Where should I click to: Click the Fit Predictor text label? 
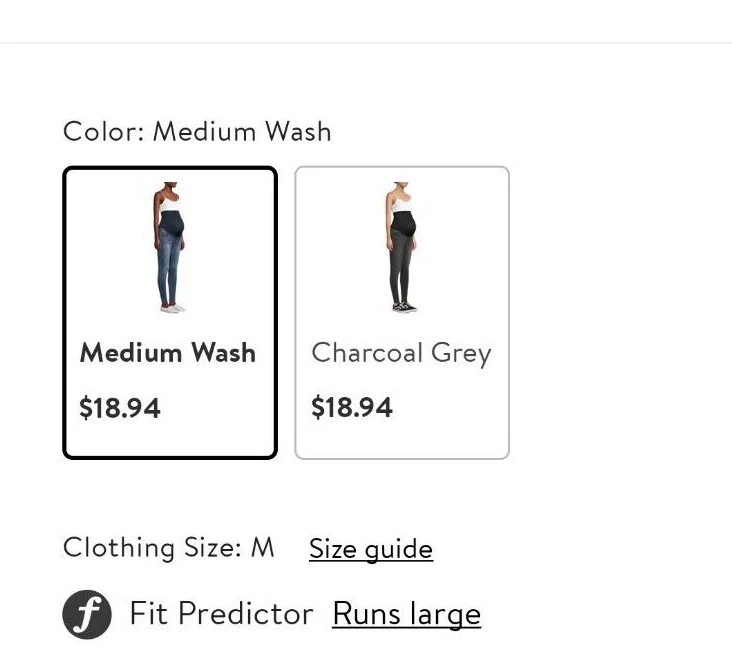[221, 613]
